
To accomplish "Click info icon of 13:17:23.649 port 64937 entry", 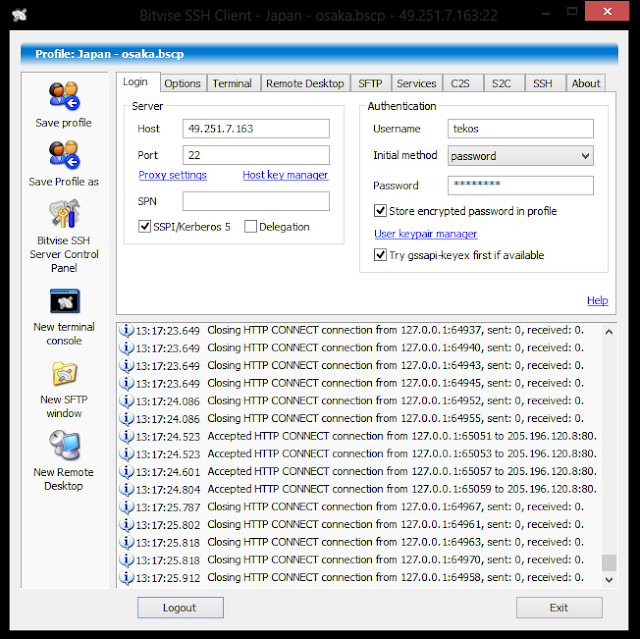I will (x=127, y=330).
